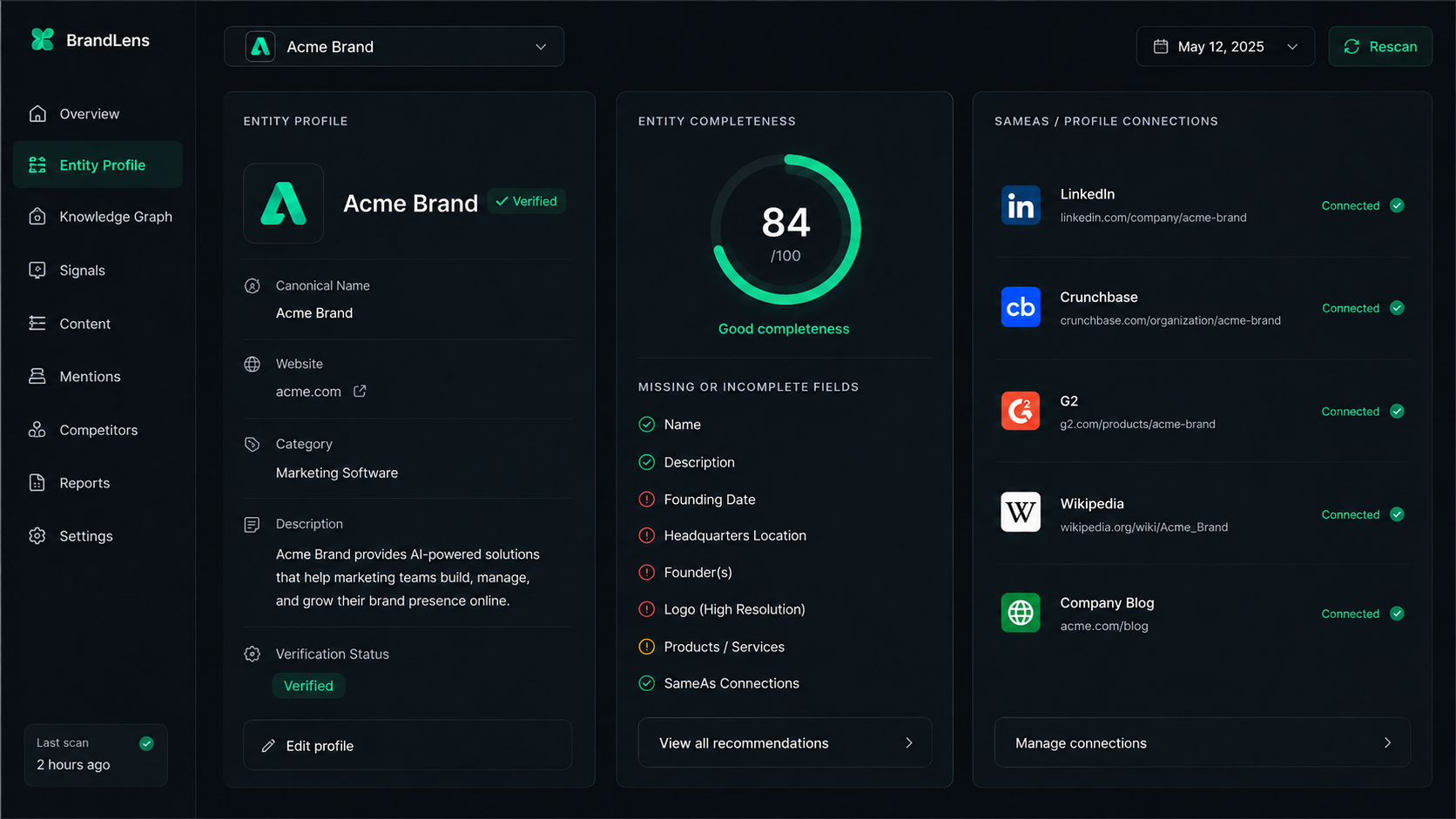Click the Company Blog globe icon
This screenshot has width=1456, height=819.
tap(1021, 613)
